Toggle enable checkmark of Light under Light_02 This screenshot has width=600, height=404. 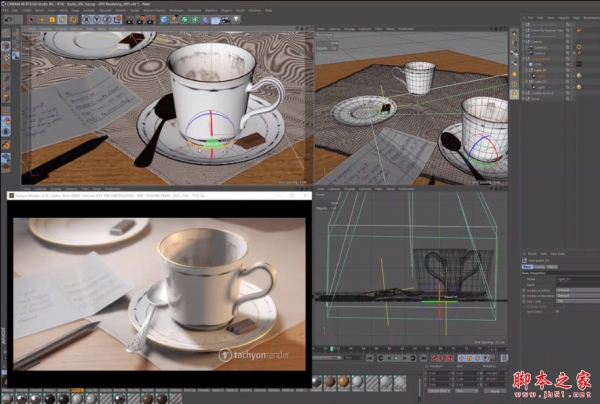click(x=572, y=87)
